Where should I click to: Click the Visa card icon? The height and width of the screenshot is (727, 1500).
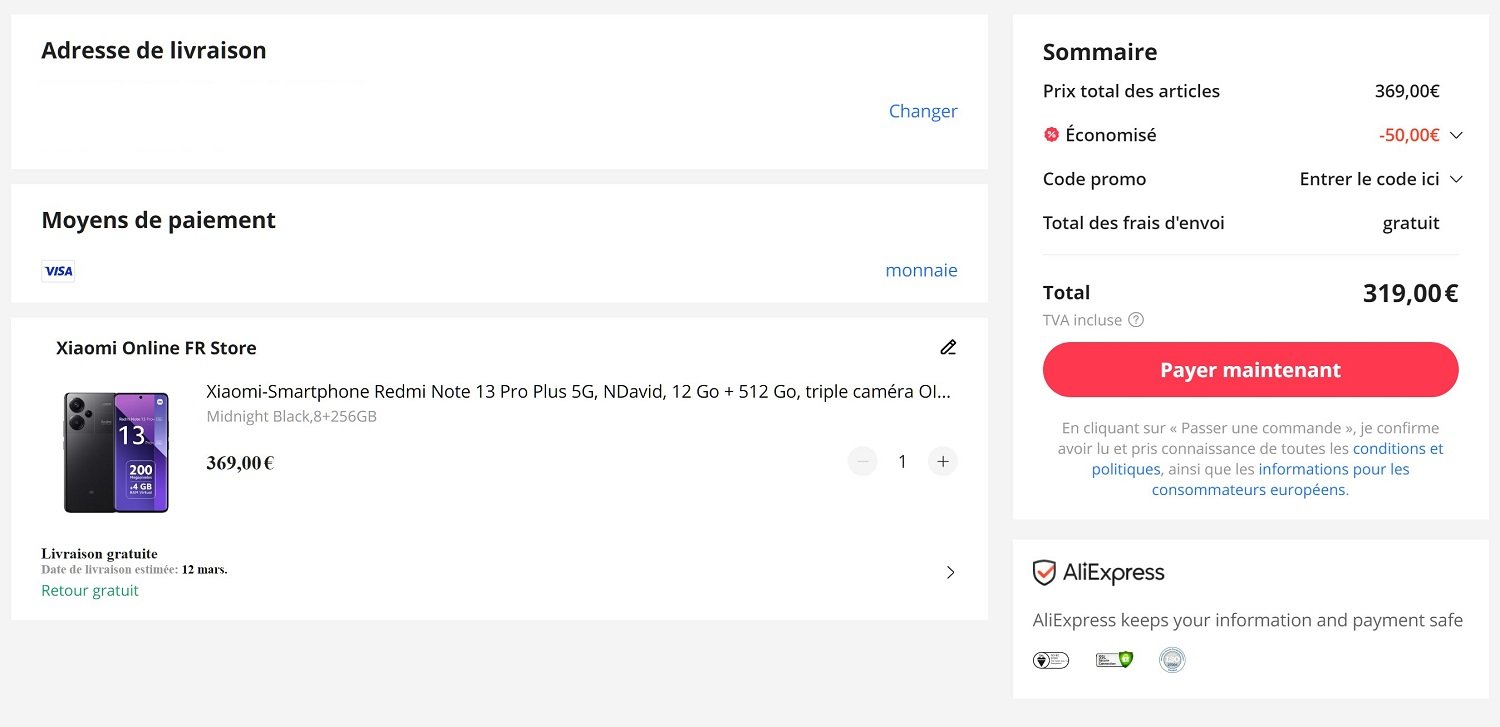coord(58,271)
